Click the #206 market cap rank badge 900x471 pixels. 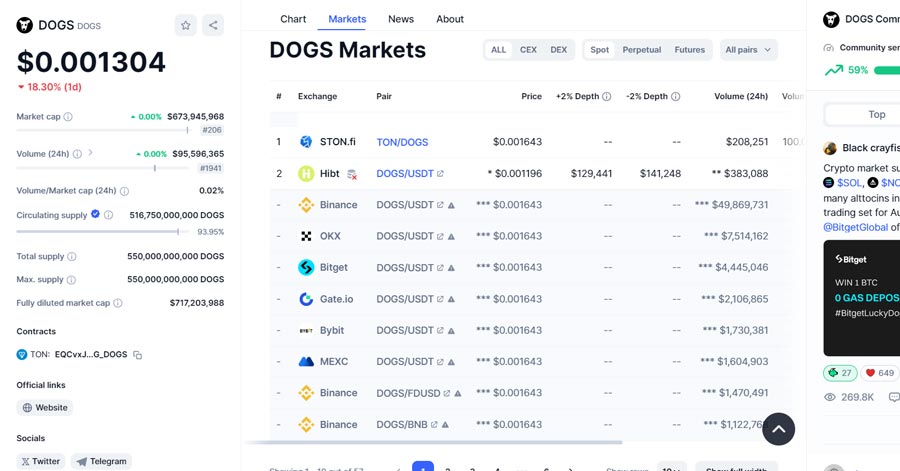point(212,130)
